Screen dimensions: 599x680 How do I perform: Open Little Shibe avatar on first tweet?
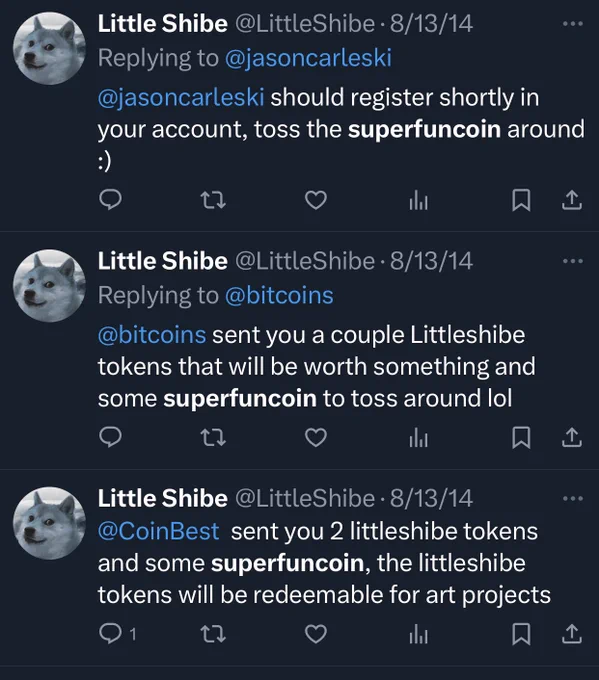(x=49, y=48)
